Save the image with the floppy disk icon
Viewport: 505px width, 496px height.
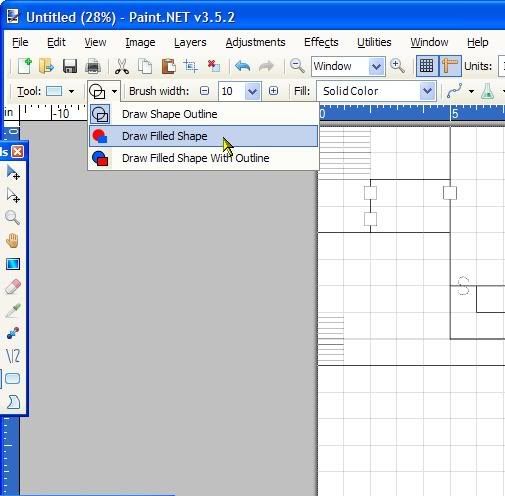tap(70, 66)
